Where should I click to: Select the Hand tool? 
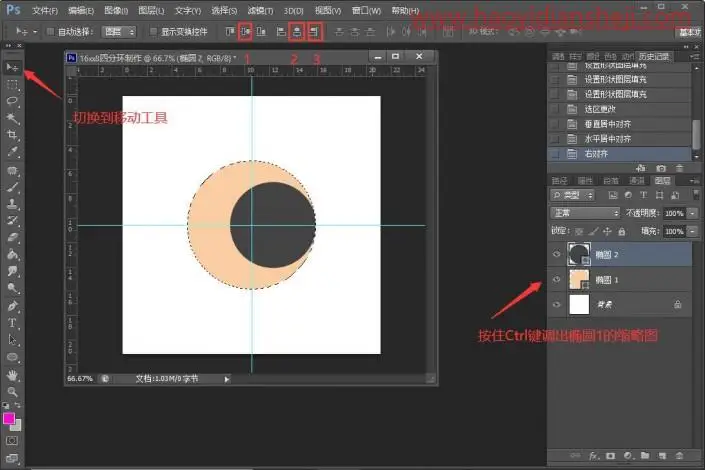(x=12, y=375)
